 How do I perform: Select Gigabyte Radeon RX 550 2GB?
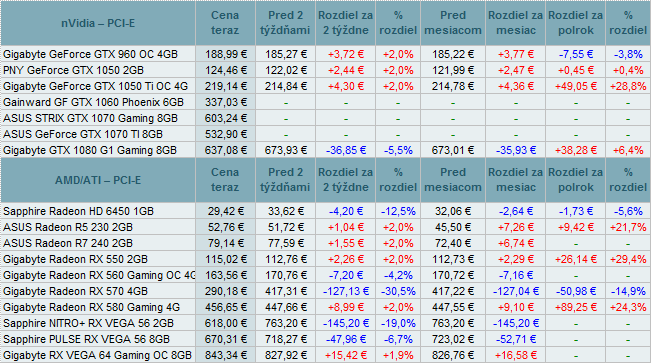(75, 259)
